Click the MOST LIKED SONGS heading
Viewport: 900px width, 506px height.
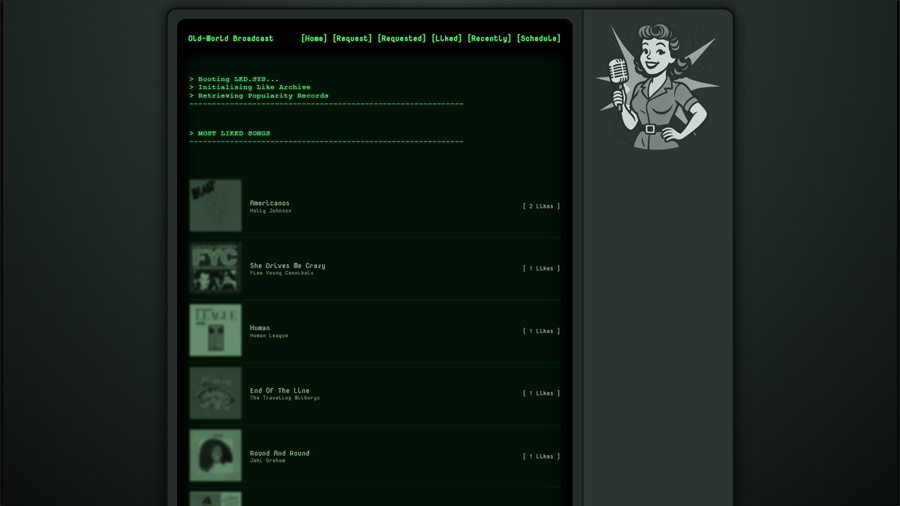(230, 133)
